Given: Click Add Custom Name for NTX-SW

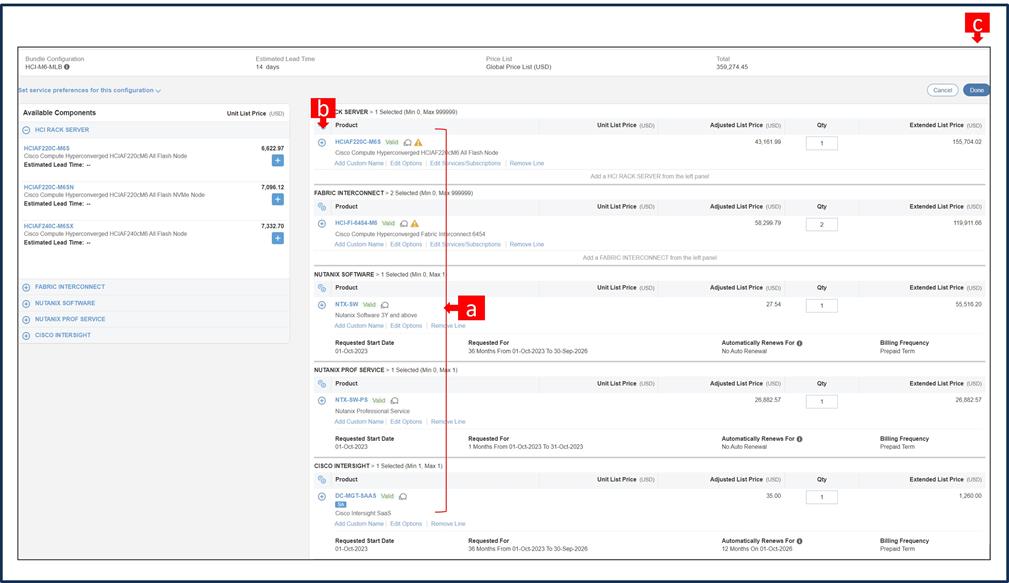Looking at the screenshot, I should pyautogui.click(x=359, y=326).
